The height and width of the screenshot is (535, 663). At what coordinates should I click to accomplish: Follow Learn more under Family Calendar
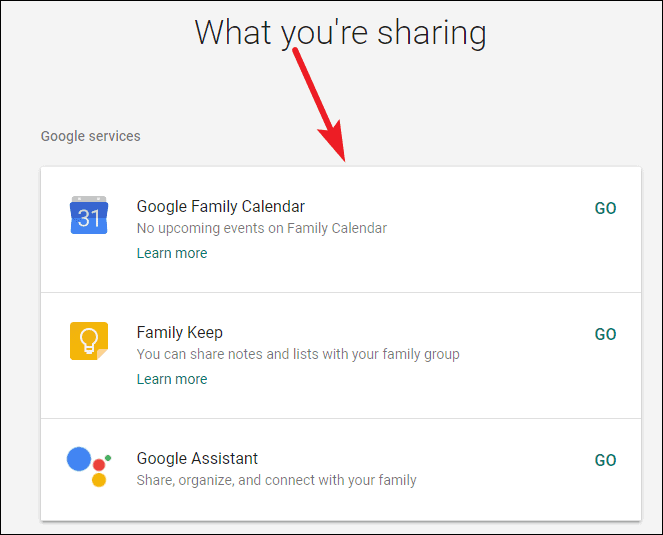point(172,253)
